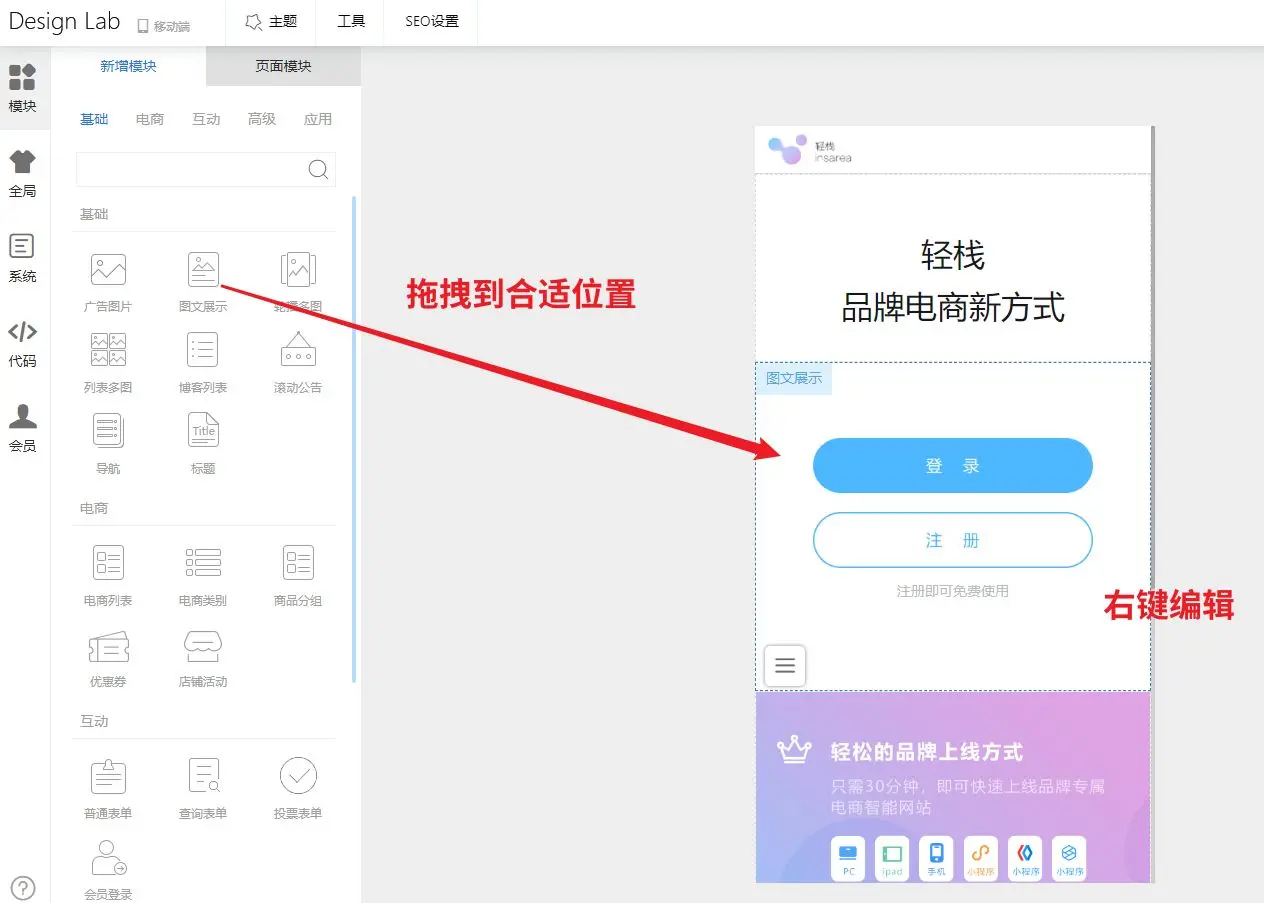This screenshot has width=1264, height=903.
Task: Choose the 列表多图 module icon
Action: (x=108, y=350)
